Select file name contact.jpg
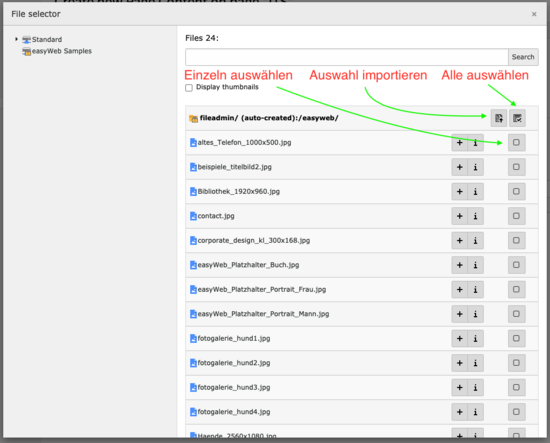Viewport: 550px width, 443px height. [216, 216]
